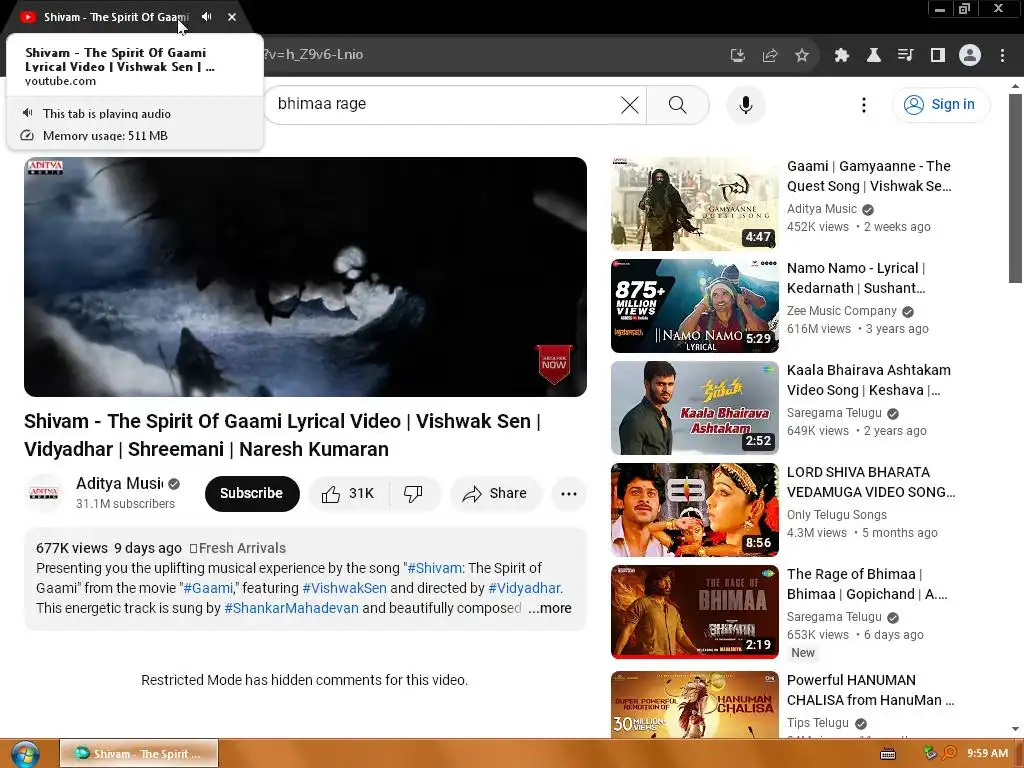1024x768 pixels.
Task: Open the Chrome Labs flask icon
Action: (x=873, y=55)
